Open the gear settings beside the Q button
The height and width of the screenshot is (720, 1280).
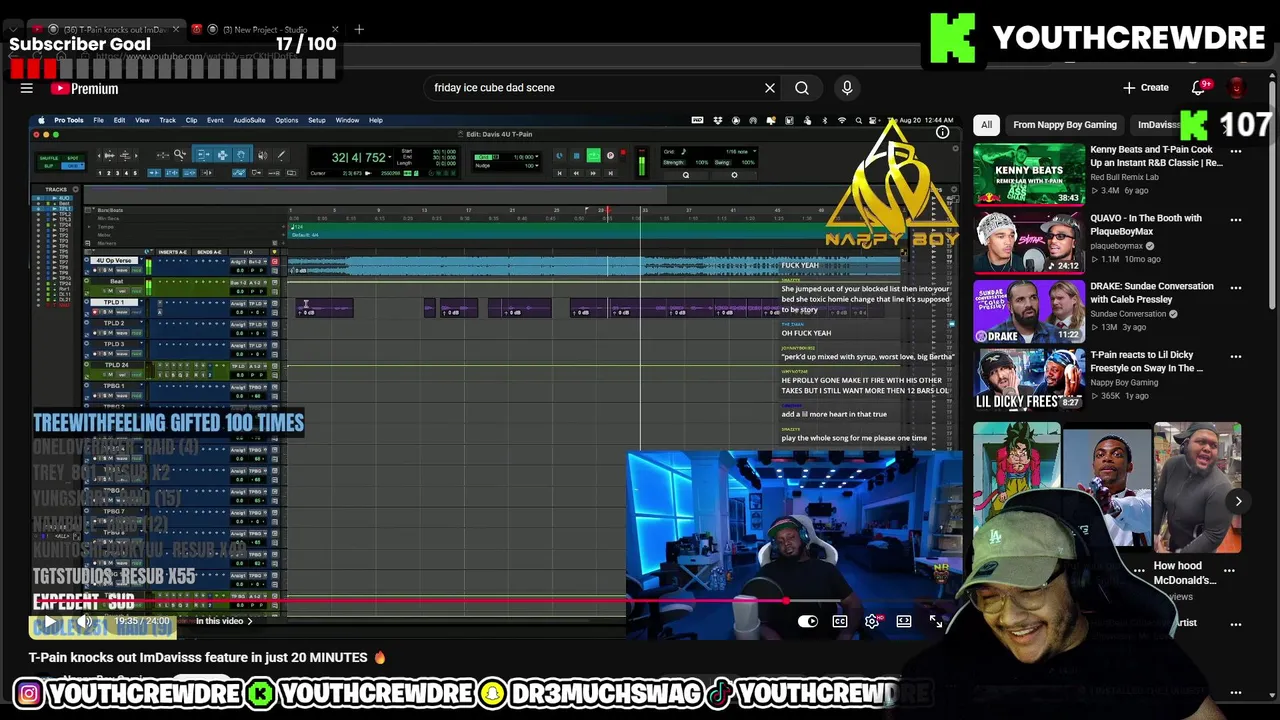pos(734,175)
